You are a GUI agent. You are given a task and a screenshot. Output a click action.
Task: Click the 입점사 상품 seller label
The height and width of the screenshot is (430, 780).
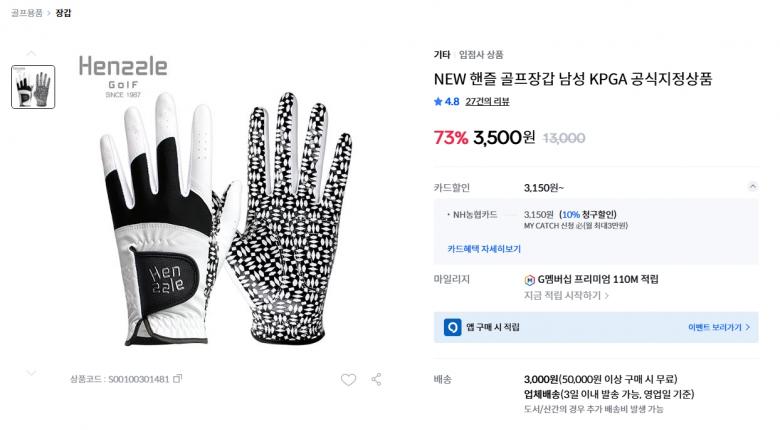tap(481, 54)
